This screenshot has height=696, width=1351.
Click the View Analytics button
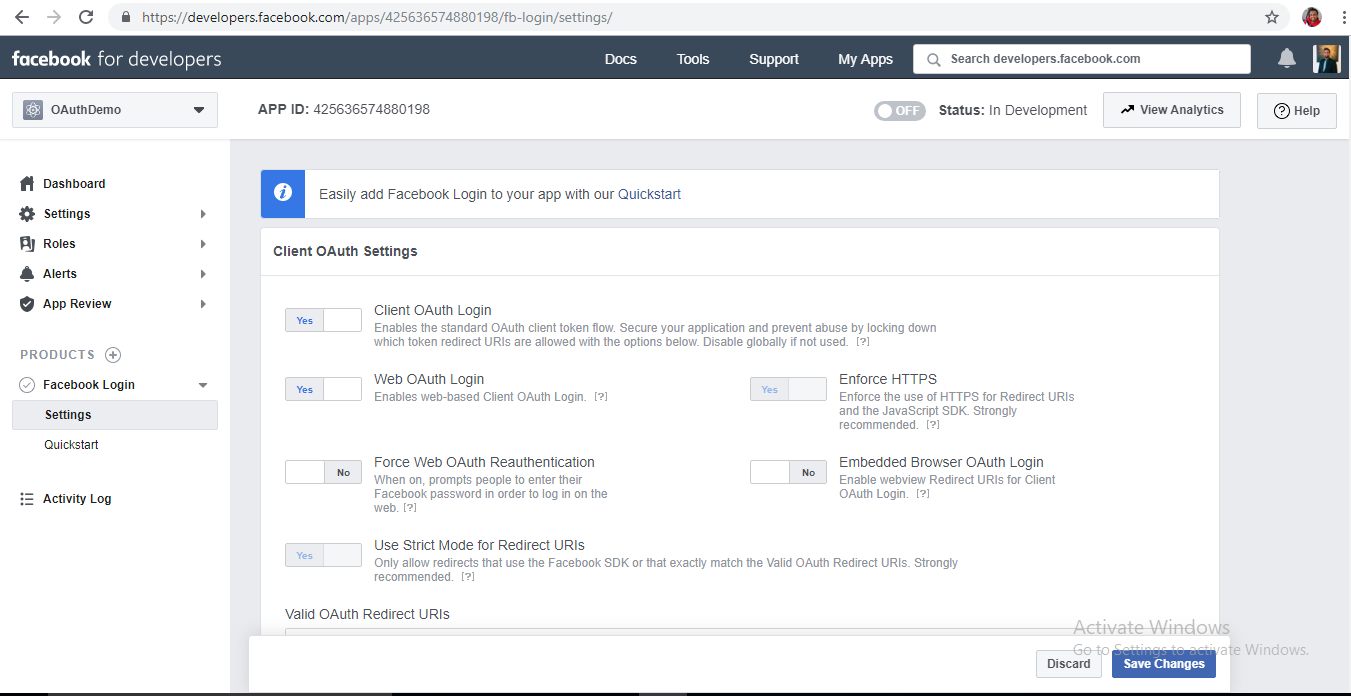[1172, 110]
